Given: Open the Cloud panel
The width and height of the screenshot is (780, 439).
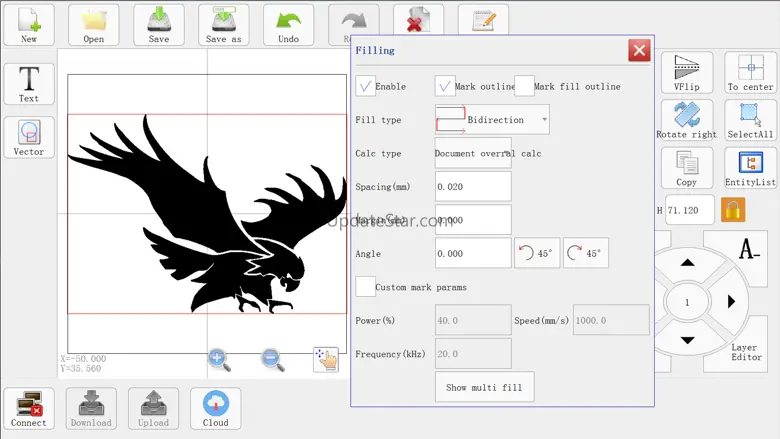Looking at the screenshot, I should point(215,409).
